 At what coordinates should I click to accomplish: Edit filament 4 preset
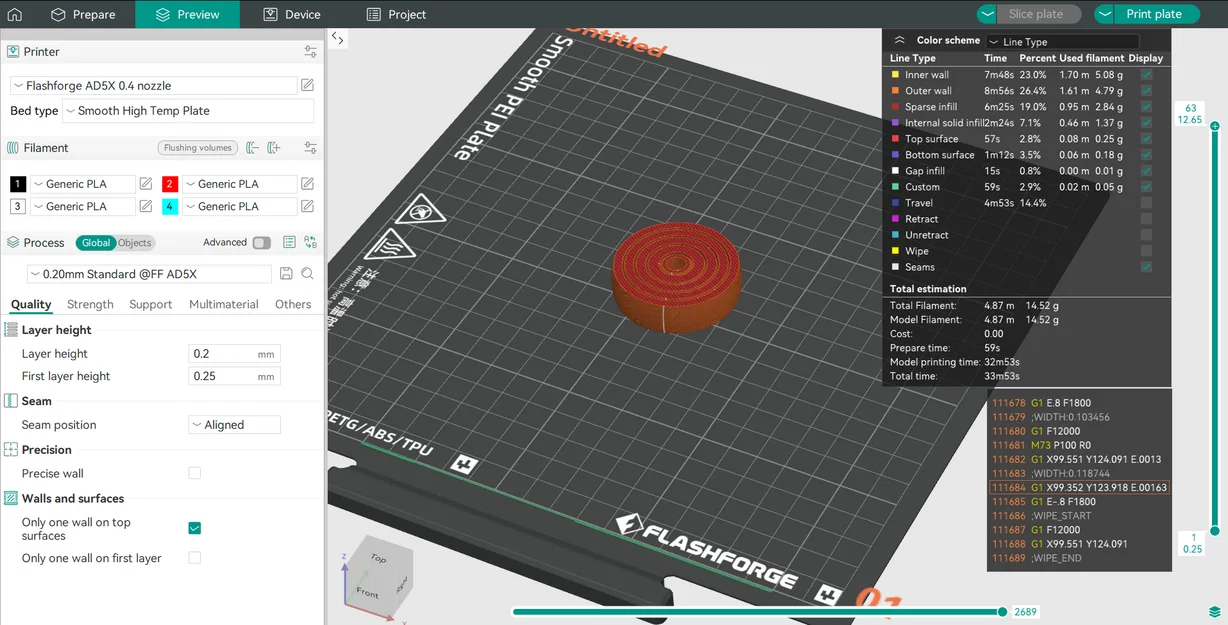(308, 206)
